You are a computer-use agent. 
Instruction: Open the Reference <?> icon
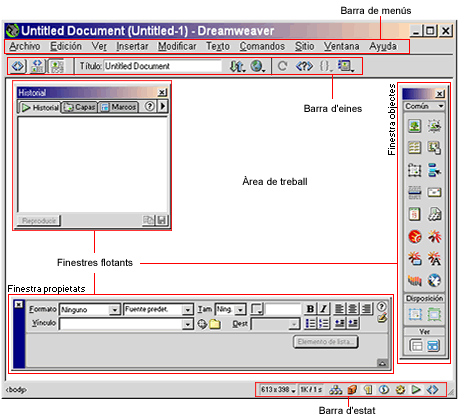click(x=304, y=66)
